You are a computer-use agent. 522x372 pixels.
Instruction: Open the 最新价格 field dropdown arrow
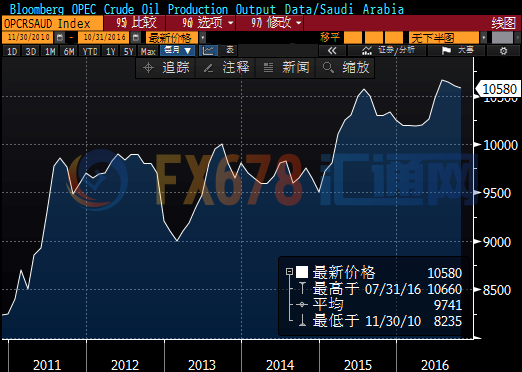click(202, 38)
